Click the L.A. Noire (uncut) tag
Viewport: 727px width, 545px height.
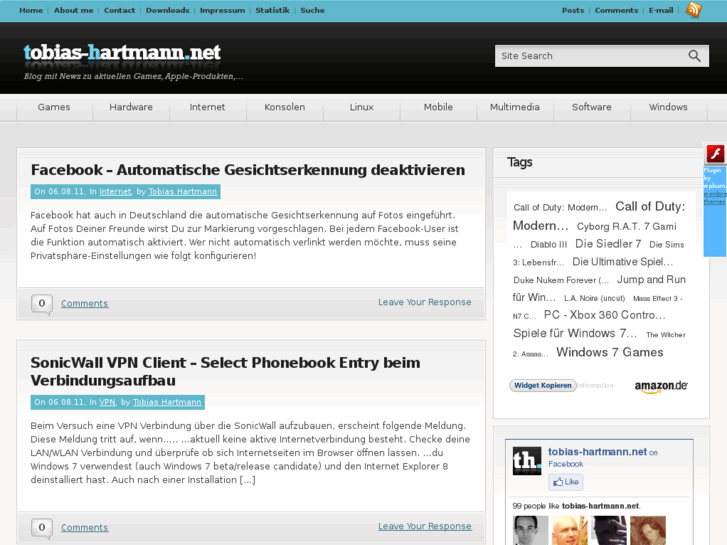coord(594,299)
